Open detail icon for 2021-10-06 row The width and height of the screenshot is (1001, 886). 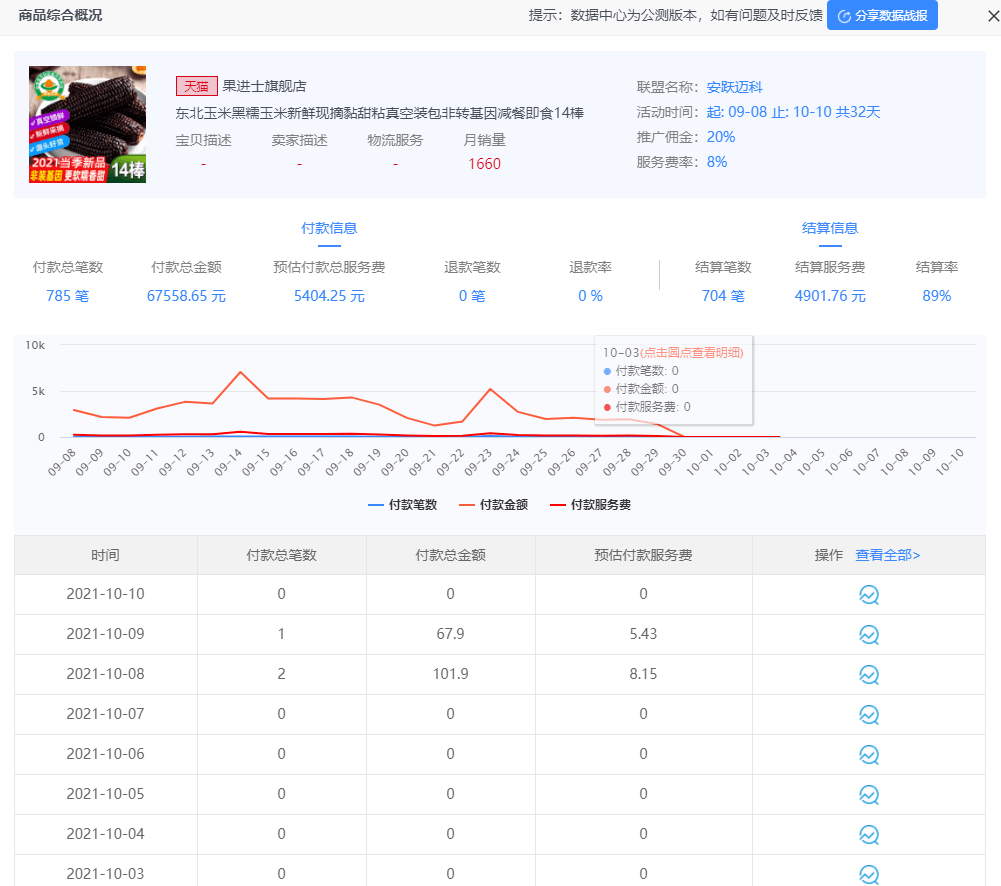tap(869, 755)
